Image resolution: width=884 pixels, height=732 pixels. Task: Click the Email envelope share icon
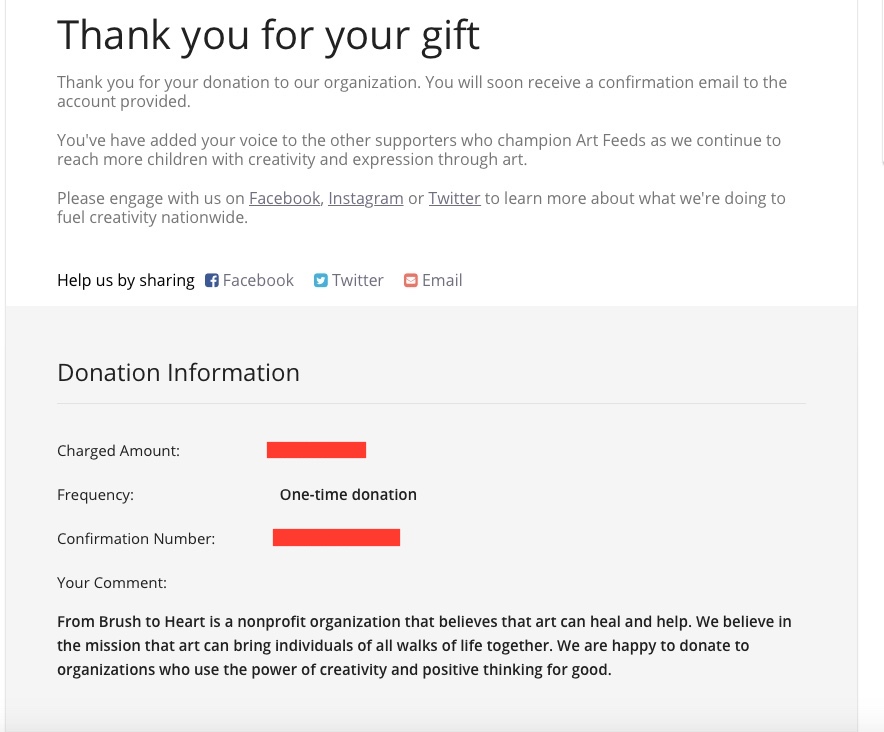tap(410, 281)
